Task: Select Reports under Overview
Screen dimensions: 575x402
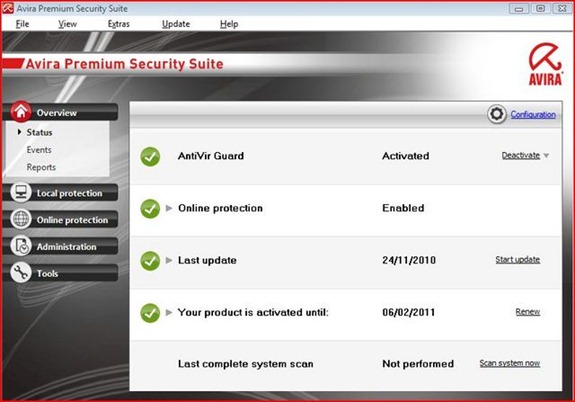Action: coord(41,167)
